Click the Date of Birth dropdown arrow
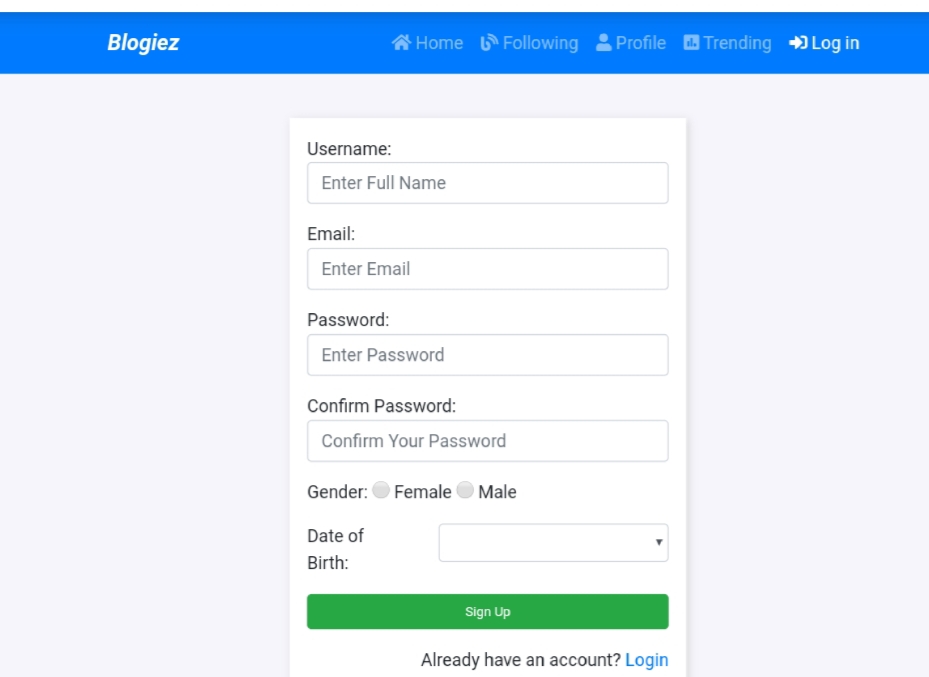Screen dimensions: 929x677 point(658,543)
